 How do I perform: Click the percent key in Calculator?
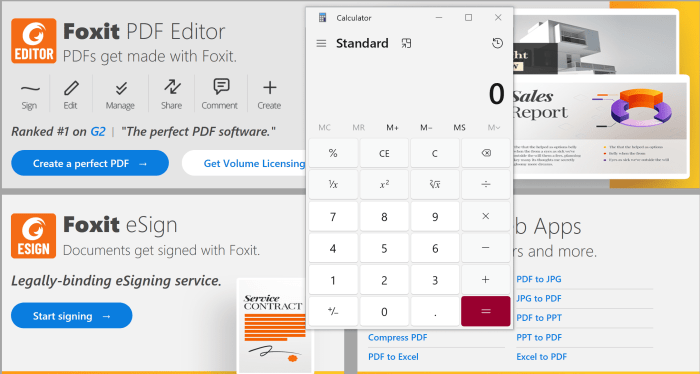pyautogui.click(x=333, y=153)
